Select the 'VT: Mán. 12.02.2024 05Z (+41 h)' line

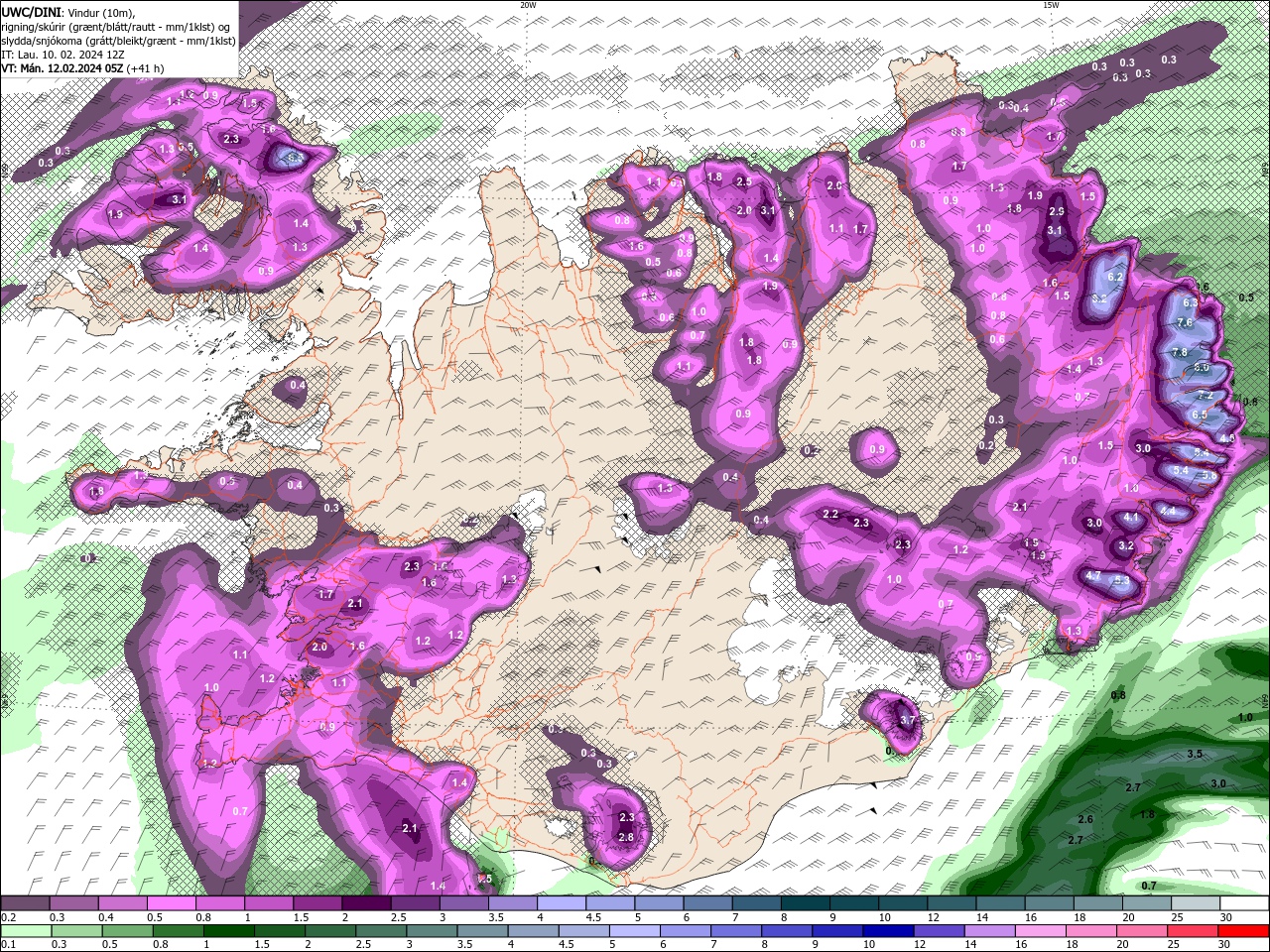tap(82, 68)
